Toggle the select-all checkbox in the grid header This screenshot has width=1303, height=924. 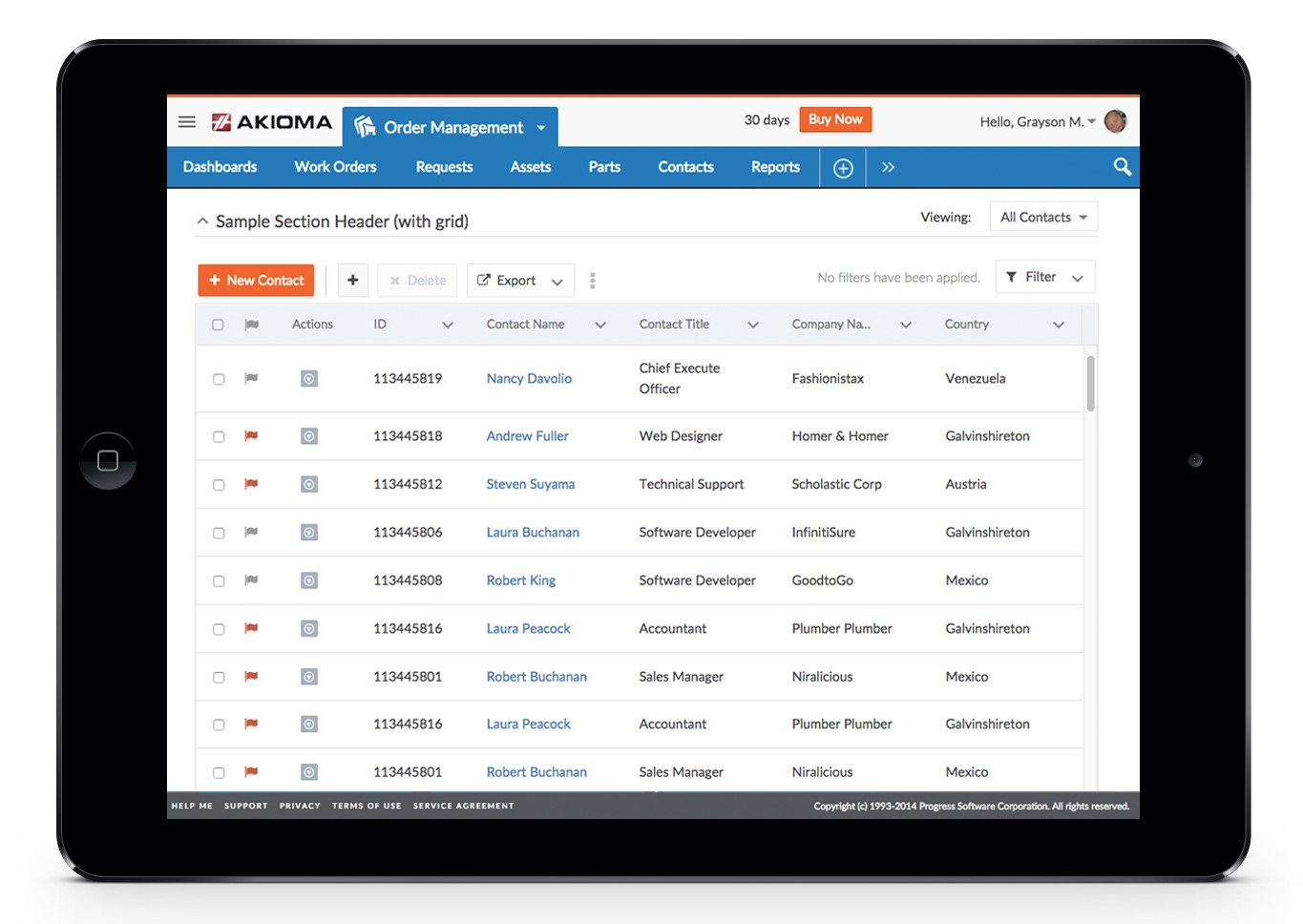click(x=218, y=325)
